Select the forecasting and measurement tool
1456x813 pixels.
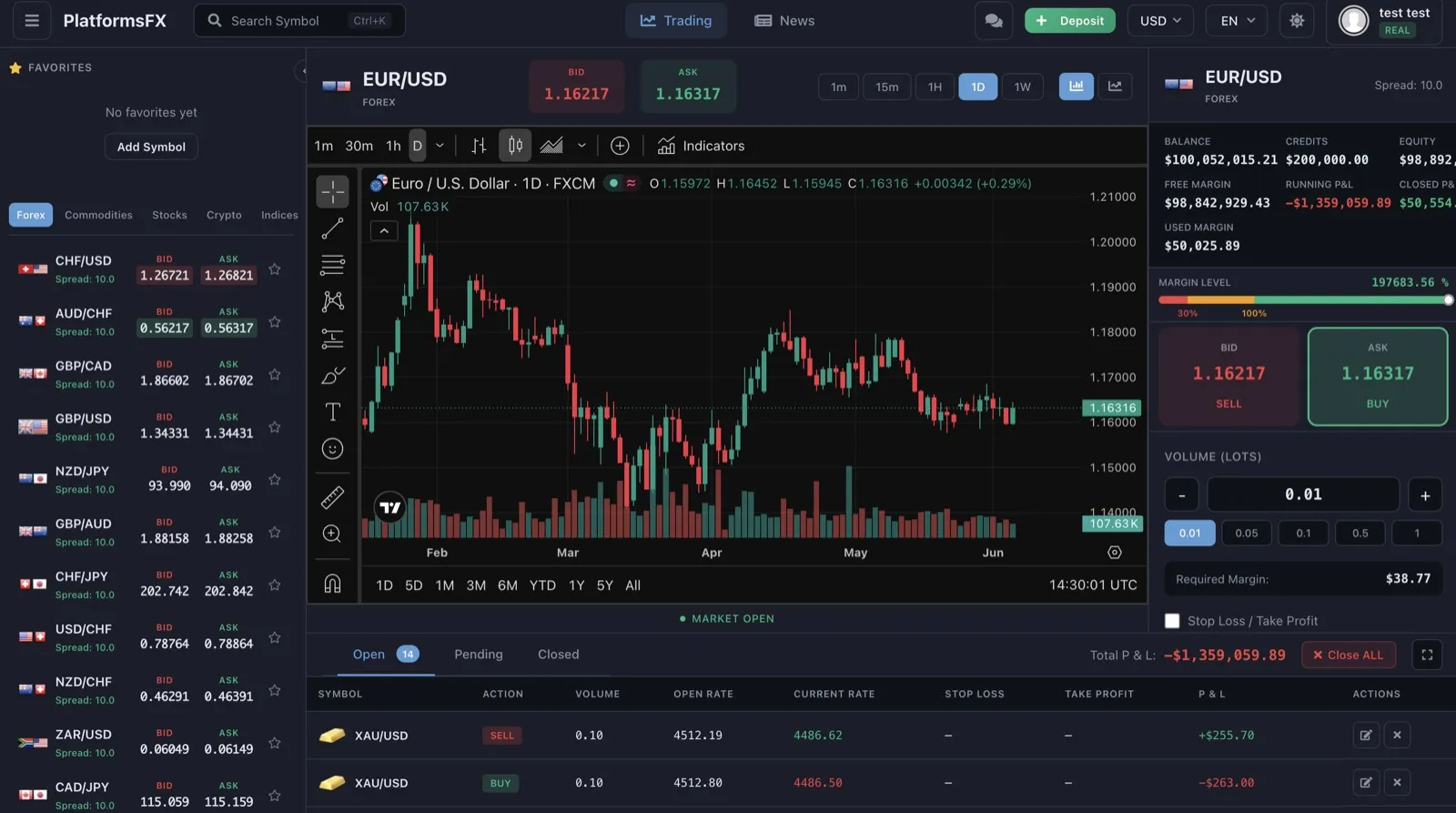[333, 339]
